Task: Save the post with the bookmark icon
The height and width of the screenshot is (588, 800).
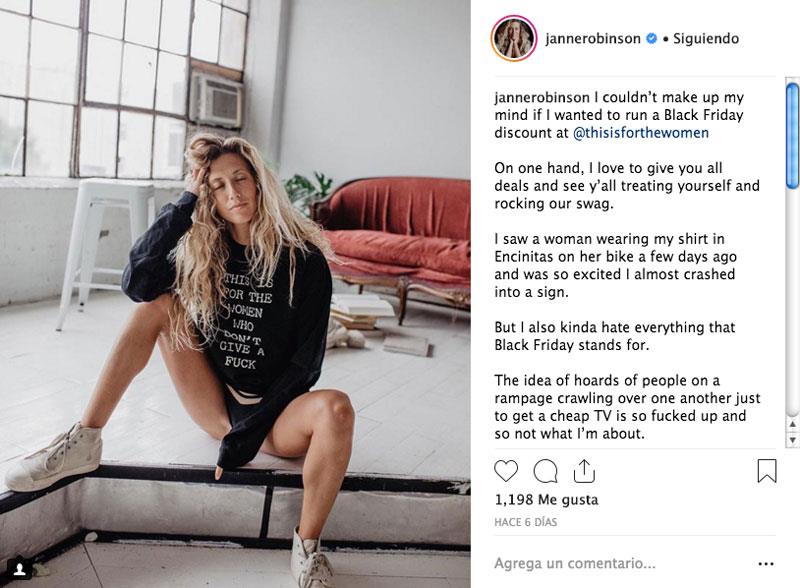Action: (767, 471)
